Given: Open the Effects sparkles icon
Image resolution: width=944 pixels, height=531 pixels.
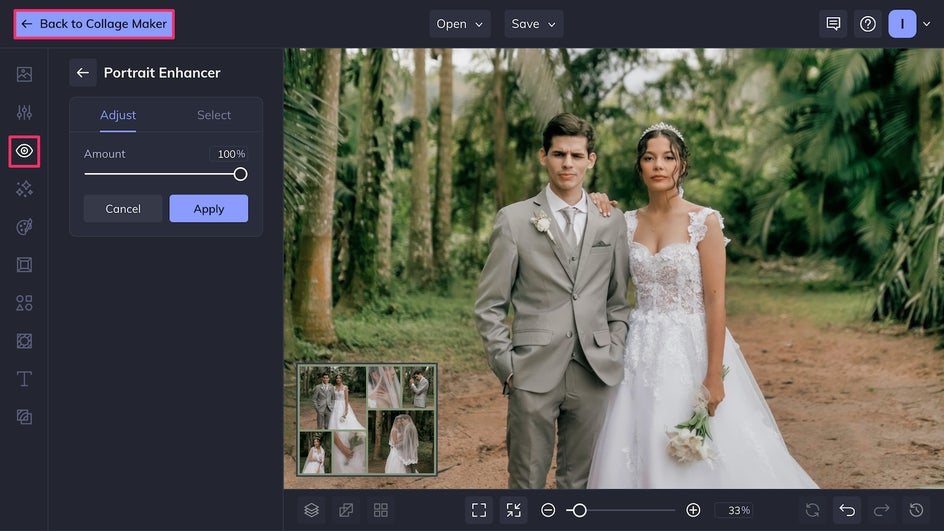Looking at the screenshot, I should point(24,189).
